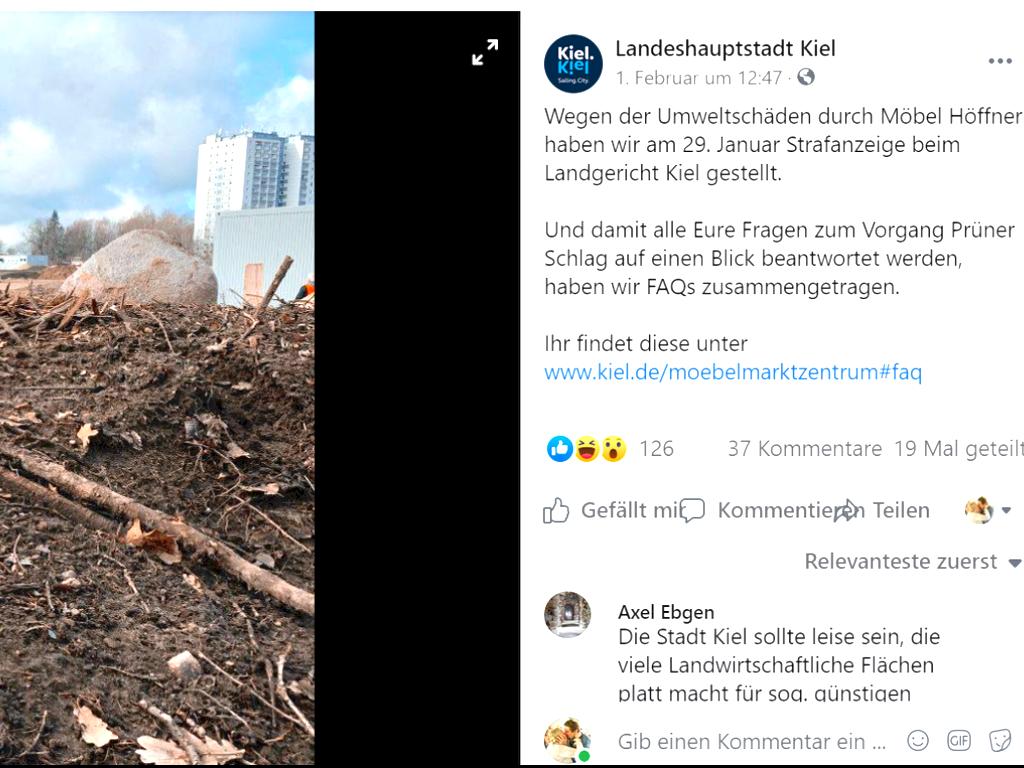1024x768 pixels.
Task: Open the sticker picker in comment box
Action: (1000, 741)
